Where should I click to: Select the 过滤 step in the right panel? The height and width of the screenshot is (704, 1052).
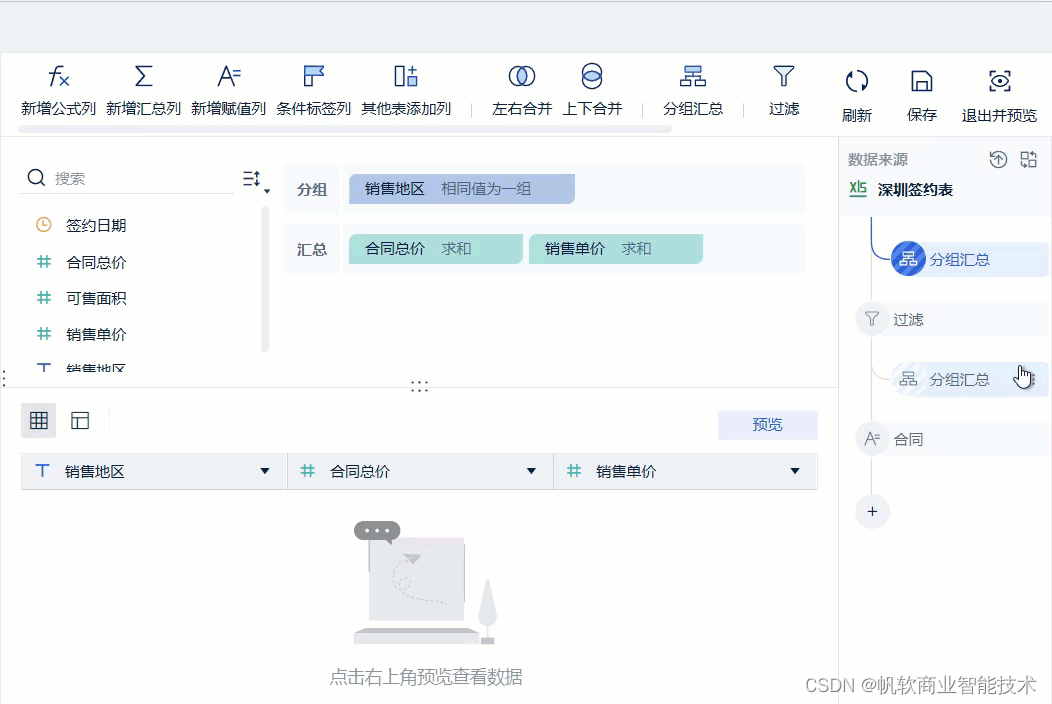tap(908, 319)
